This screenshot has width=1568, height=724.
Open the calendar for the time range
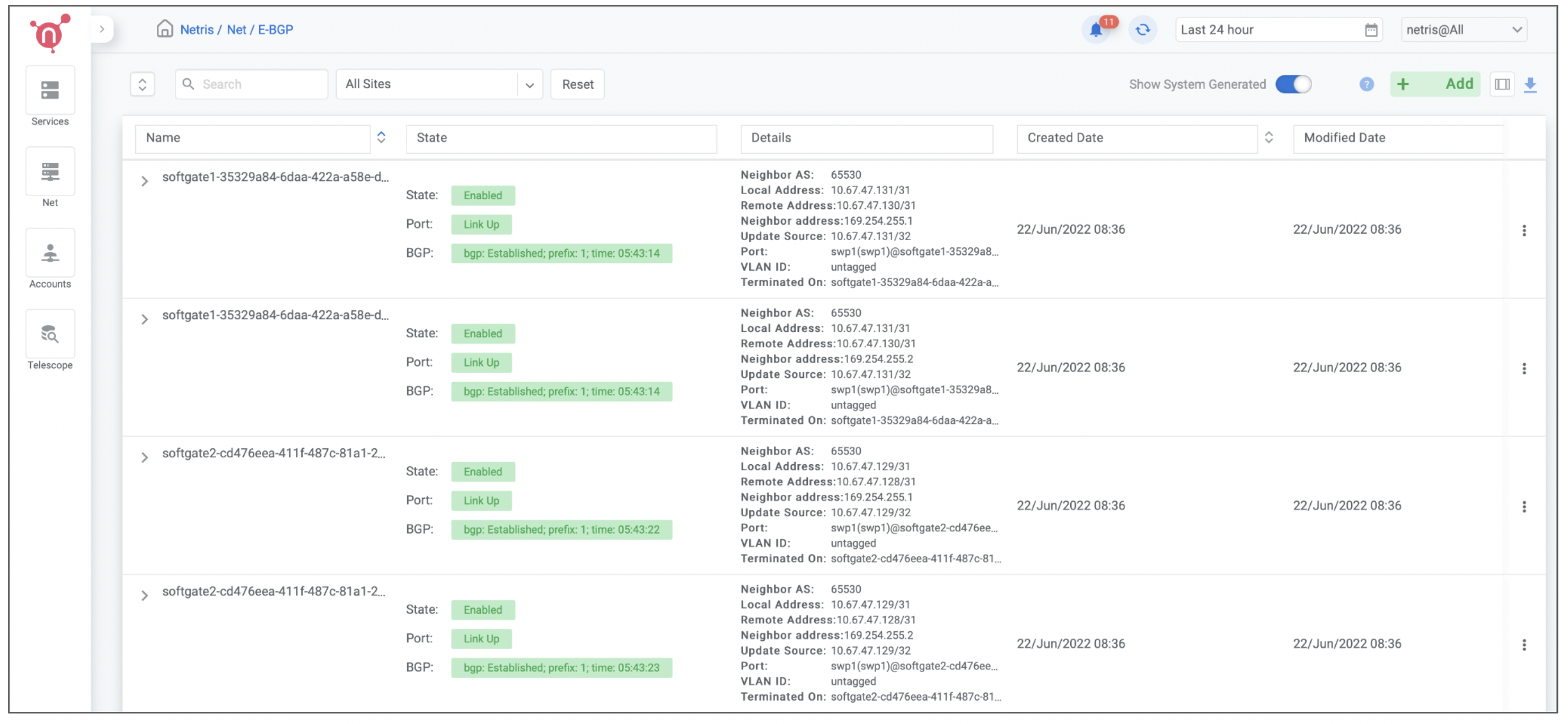[1370, 29]
